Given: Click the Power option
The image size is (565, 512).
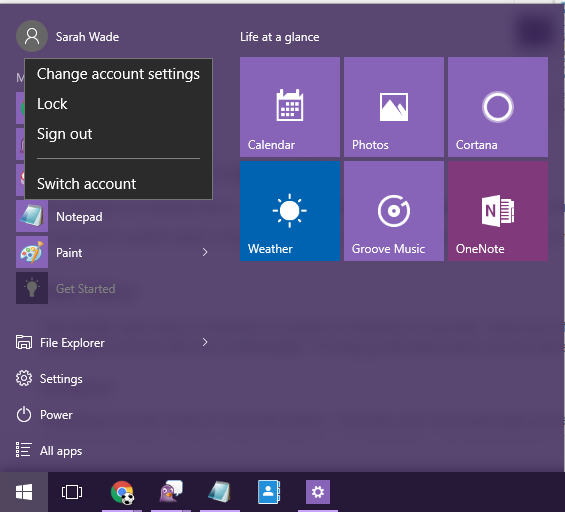Looking at the screenshot, I should pos(44,415).
